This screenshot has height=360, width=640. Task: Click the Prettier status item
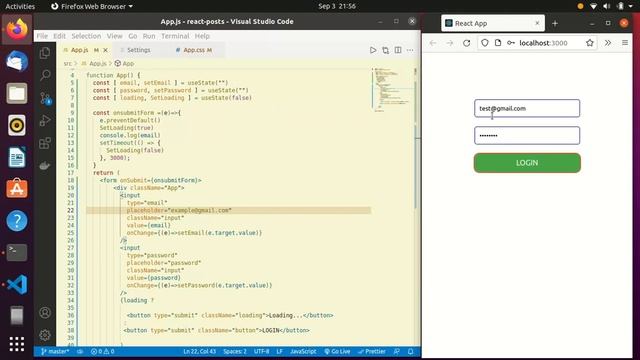pos(372,351)
